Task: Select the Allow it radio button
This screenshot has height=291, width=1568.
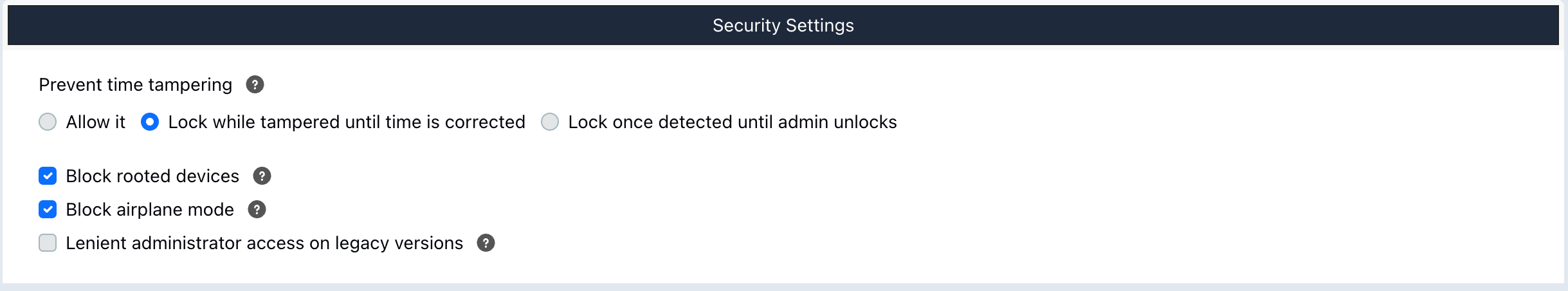Action: click(x=48, y=122)
